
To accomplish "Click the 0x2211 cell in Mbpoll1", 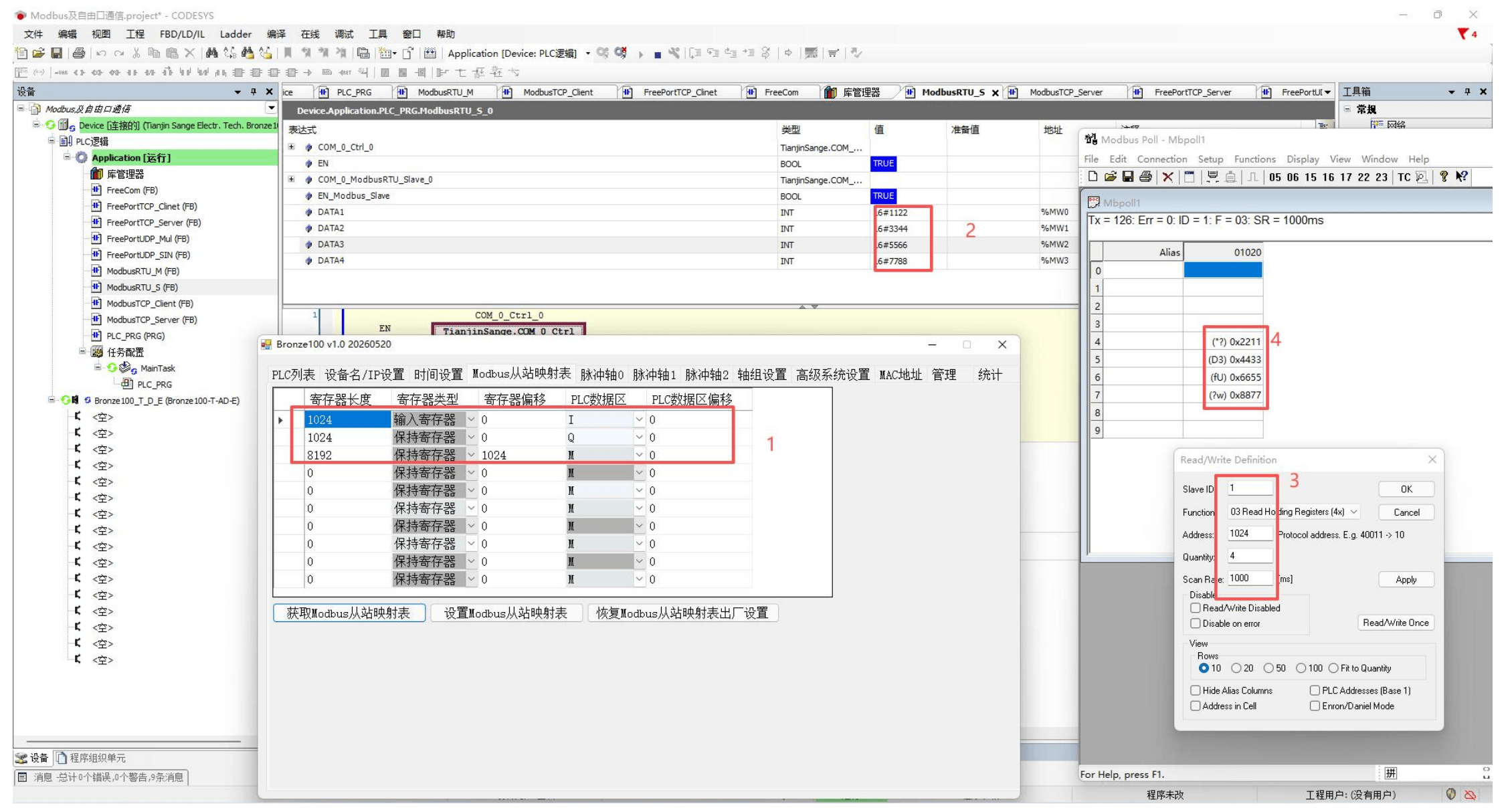I will point(1223,342).
